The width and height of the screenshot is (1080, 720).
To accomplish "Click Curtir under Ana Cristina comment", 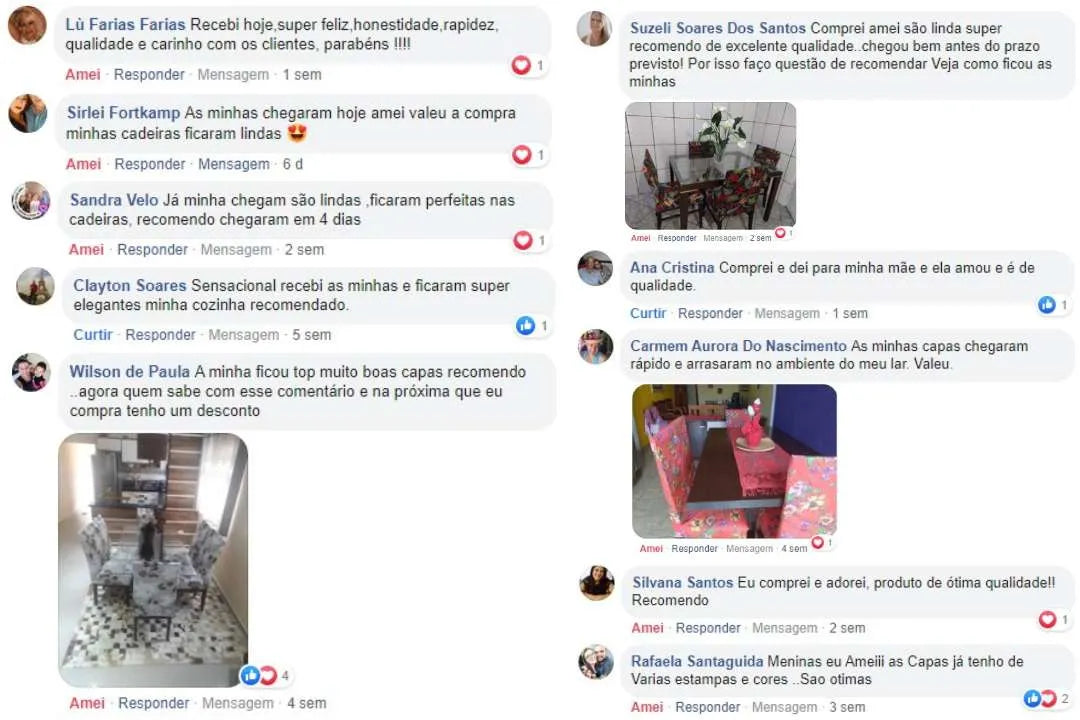I will 648,313.
